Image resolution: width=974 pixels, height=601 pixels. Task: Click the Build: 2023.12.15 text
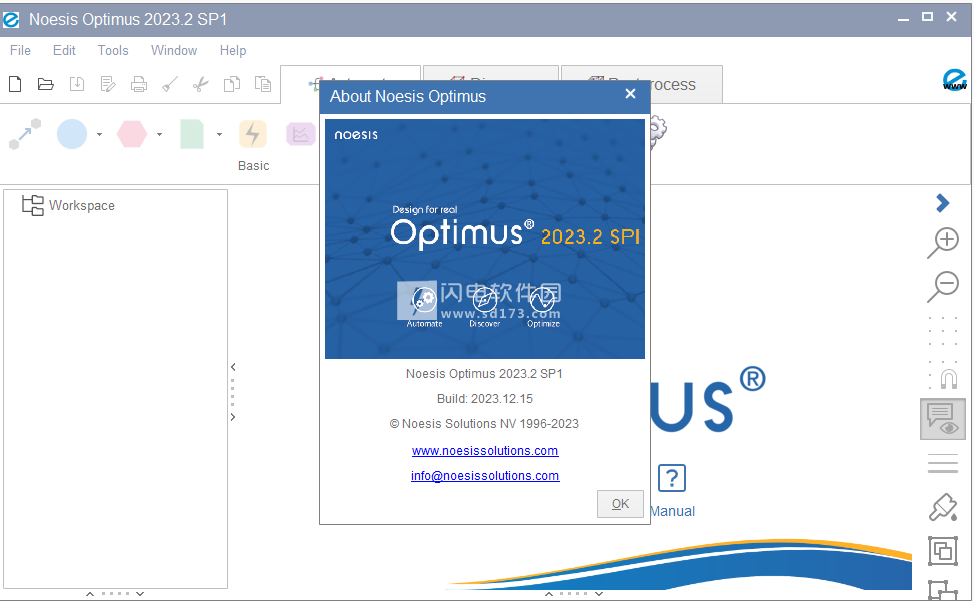[x=485, y=399]
